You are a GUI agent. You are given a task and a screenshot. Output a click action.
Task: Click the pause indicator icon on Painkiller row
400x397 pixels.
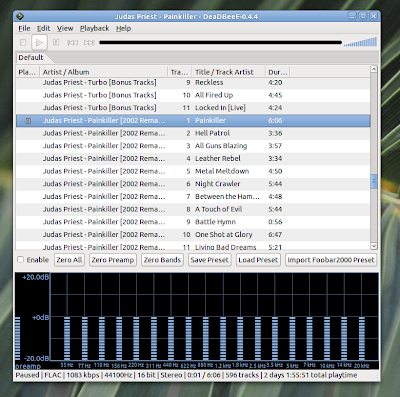coord(28,121)
